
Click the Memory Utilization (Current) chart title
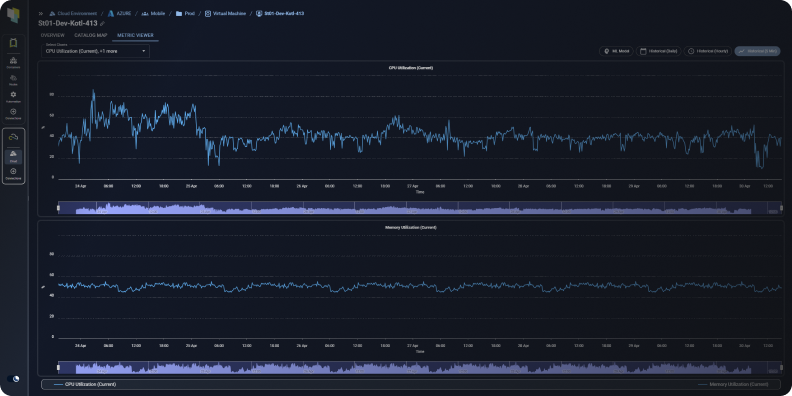coord(411,227)
